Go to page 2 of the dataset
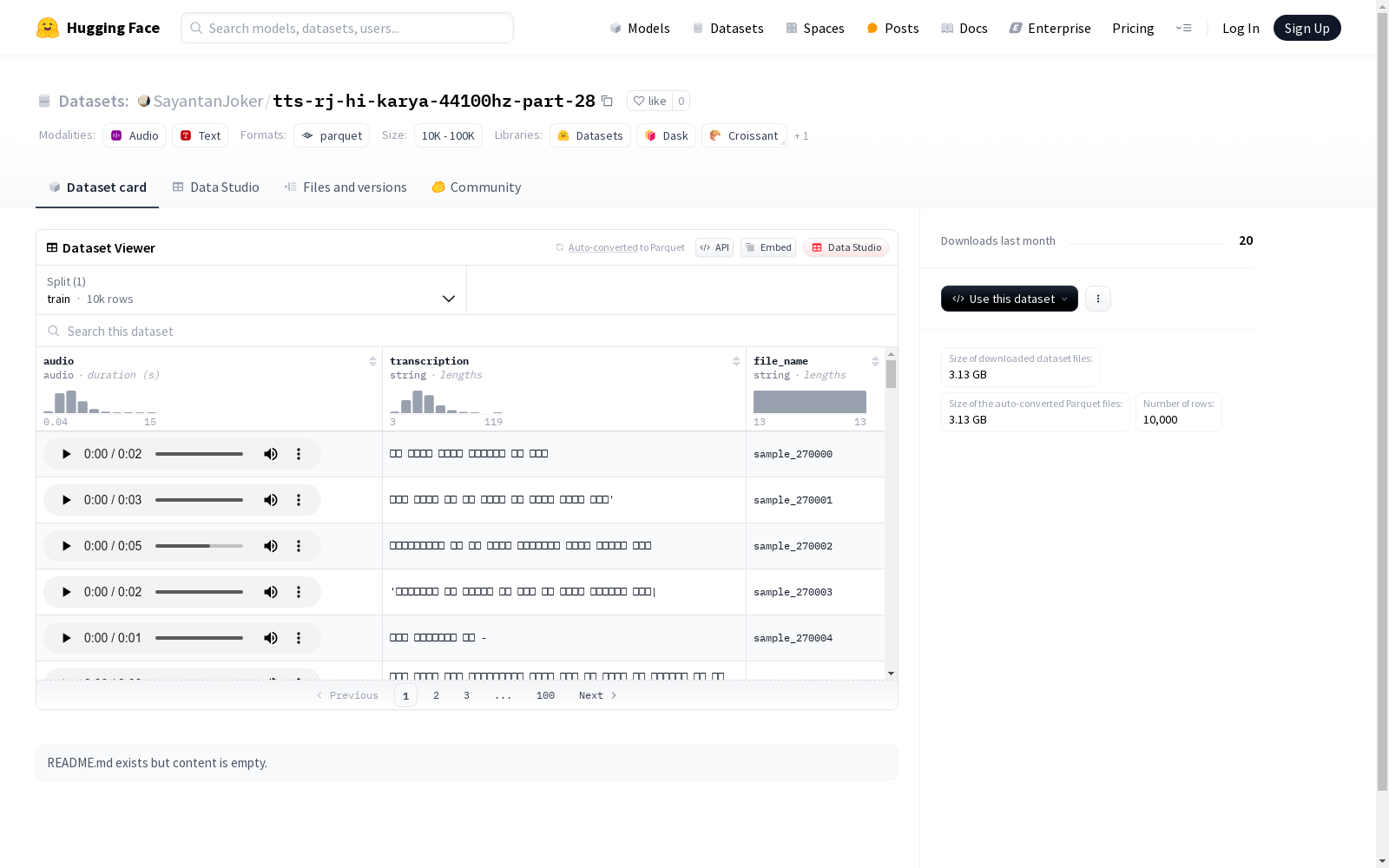Image resolution: width=1389 pixels, height=868 pixels. coord(436,695)
